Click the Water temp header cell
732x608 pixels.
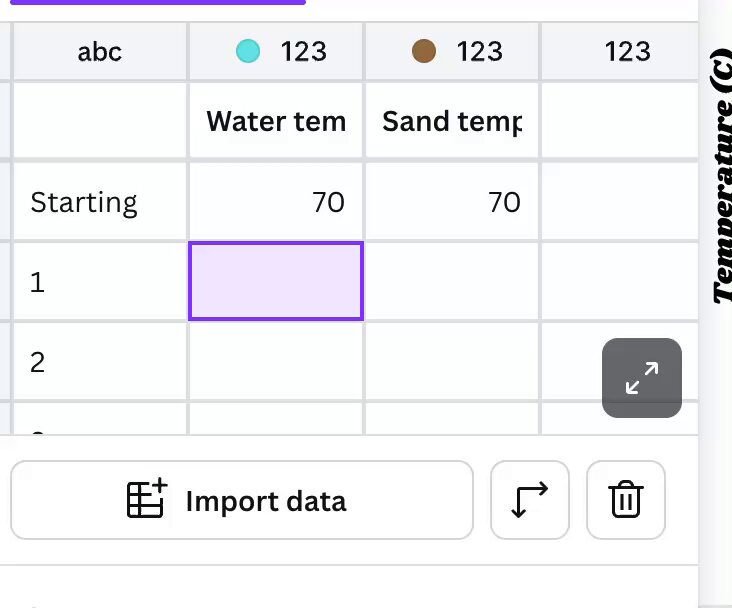point(276,121)
